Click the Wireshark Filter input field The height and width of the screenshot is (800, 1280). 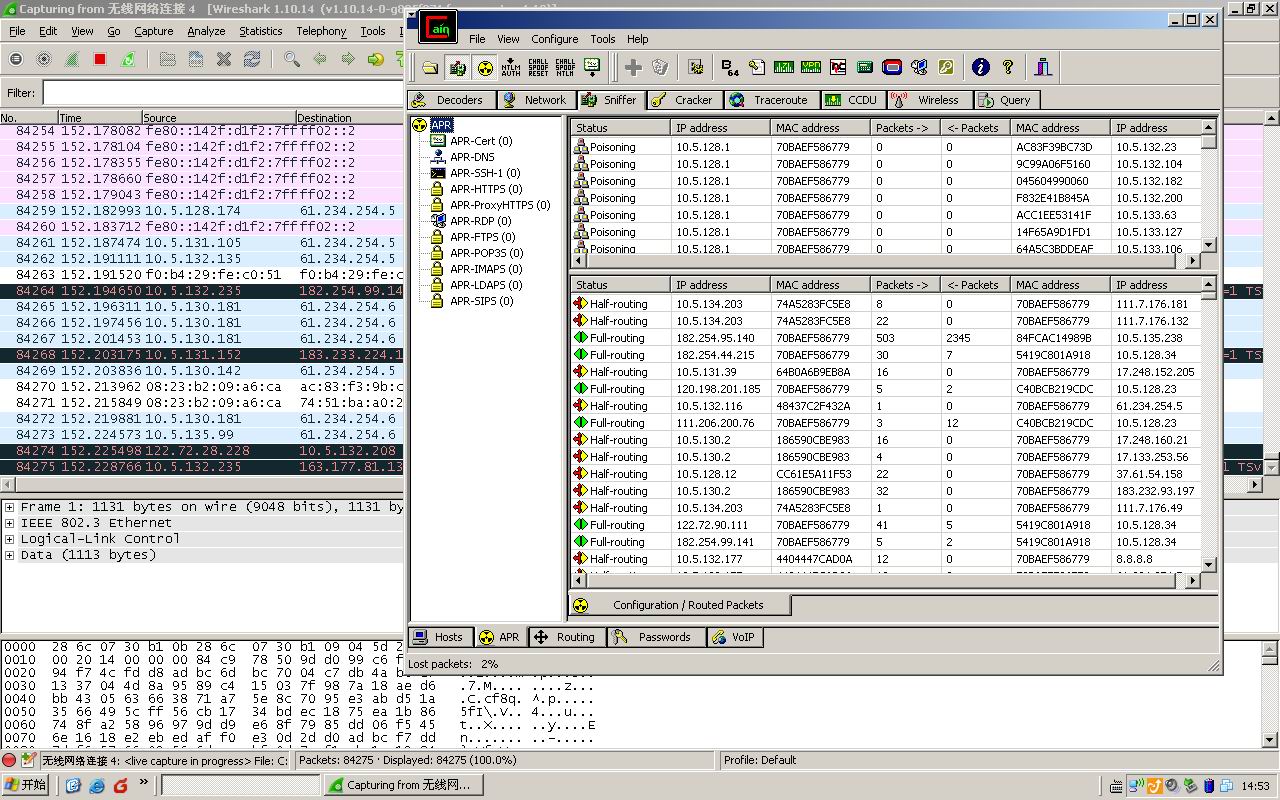click(222, 93)
